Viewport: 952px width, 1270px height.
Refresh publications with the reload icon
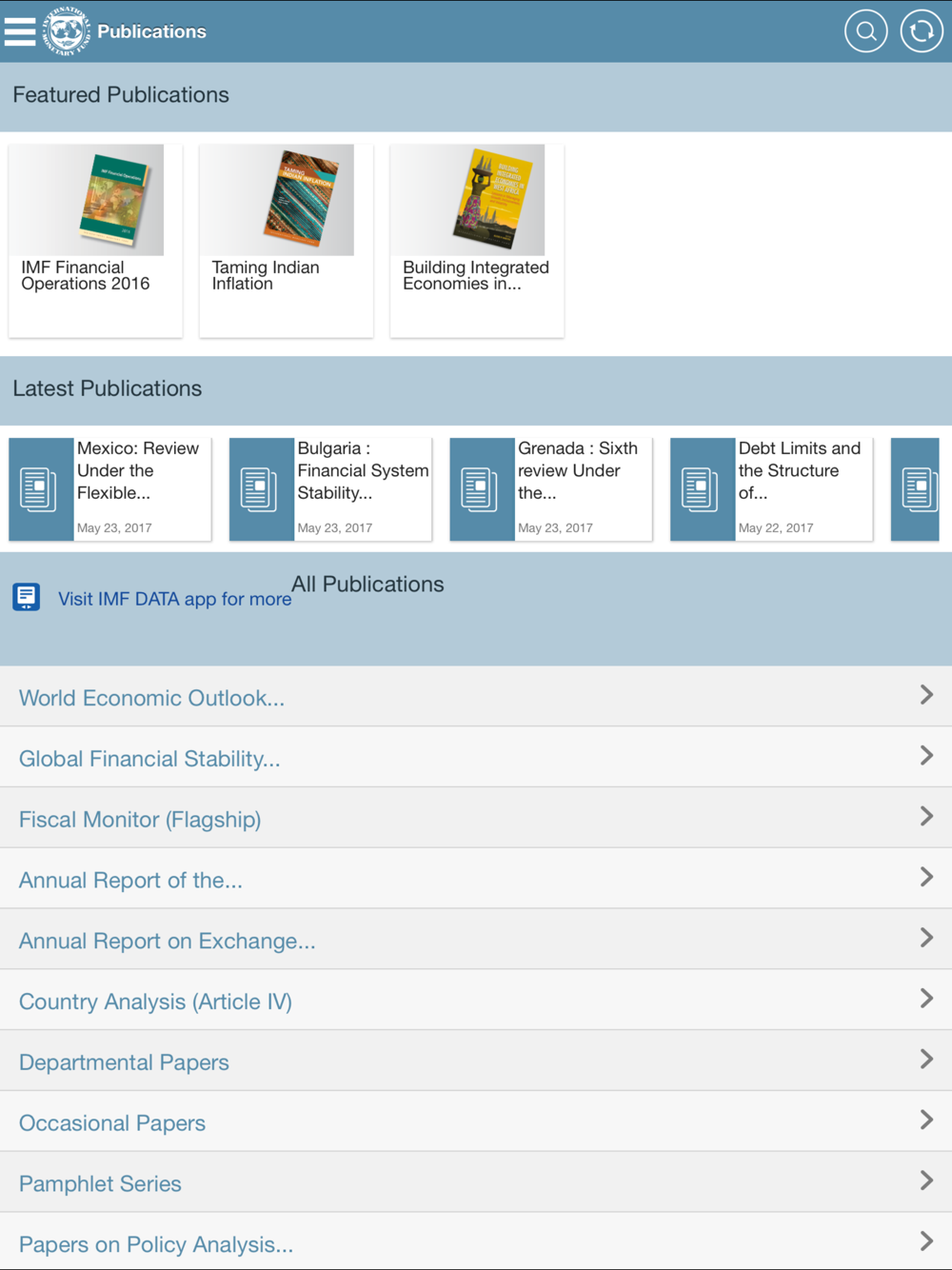coord(922,31)
